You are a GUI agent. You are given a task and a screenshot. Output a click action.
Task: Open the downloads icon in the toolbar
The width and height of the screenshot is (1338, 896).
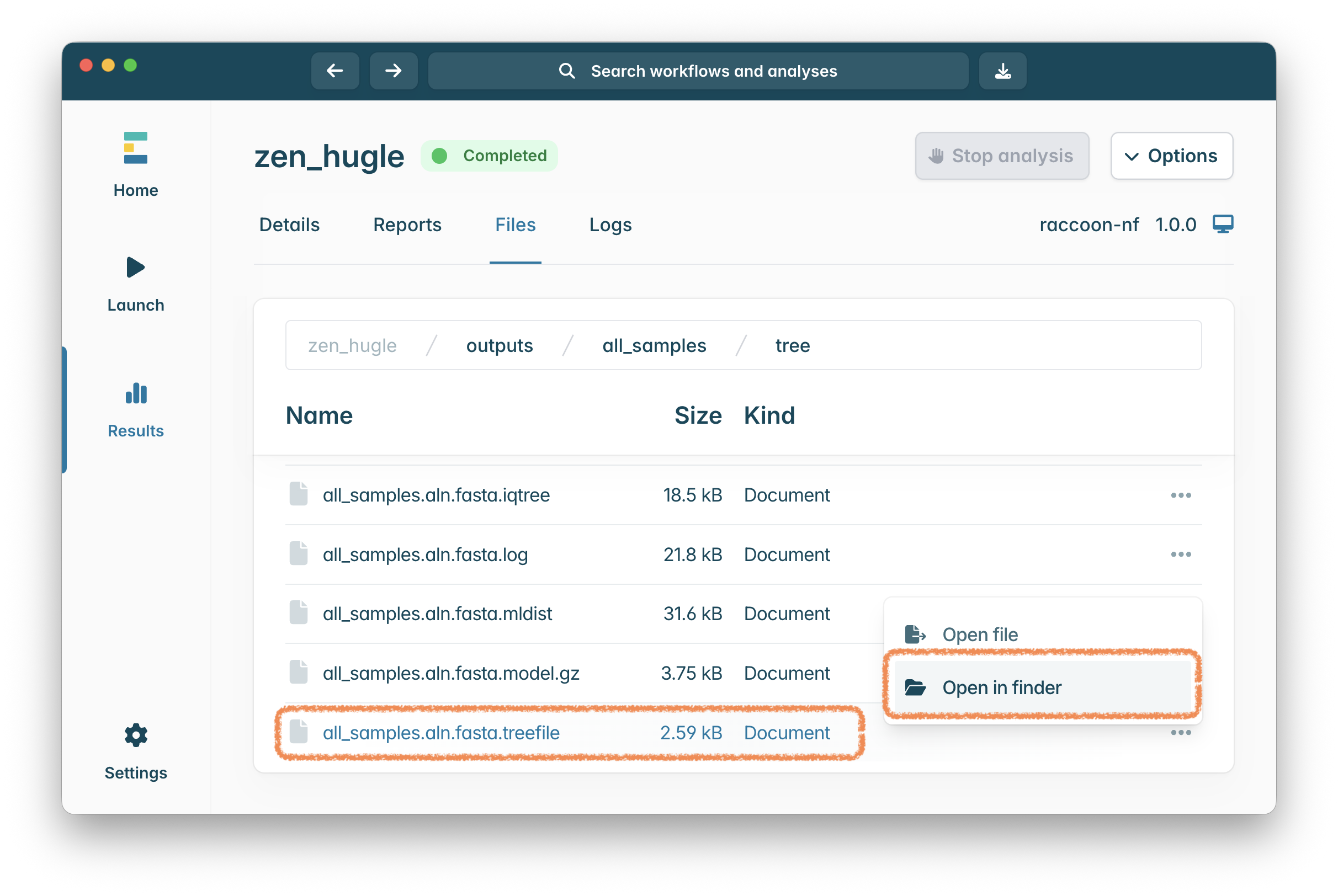[1002, 71]
